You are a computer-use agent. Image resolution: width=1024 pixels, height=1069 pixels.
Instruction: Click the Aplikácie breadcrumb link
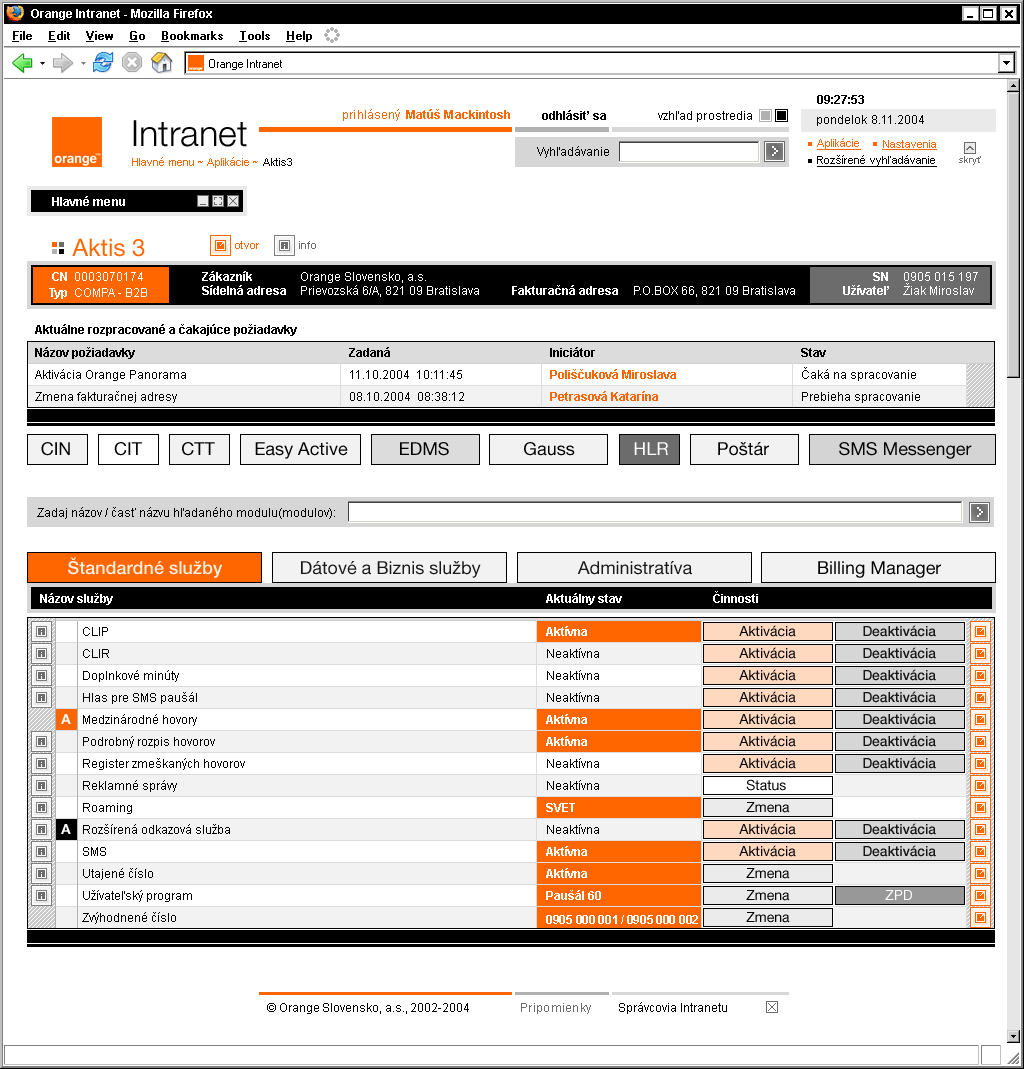[x=228, y=162]
